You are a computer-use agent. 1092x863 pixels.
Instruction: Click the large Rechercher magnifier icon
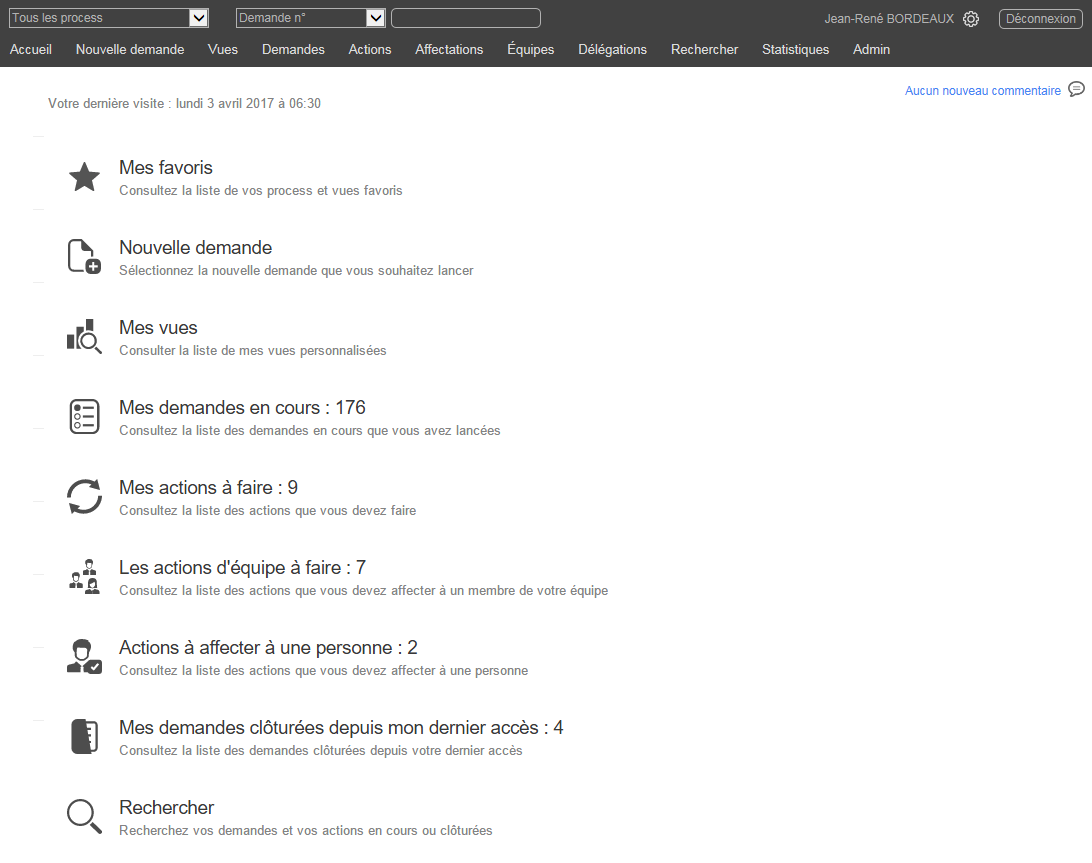(84, 817)
